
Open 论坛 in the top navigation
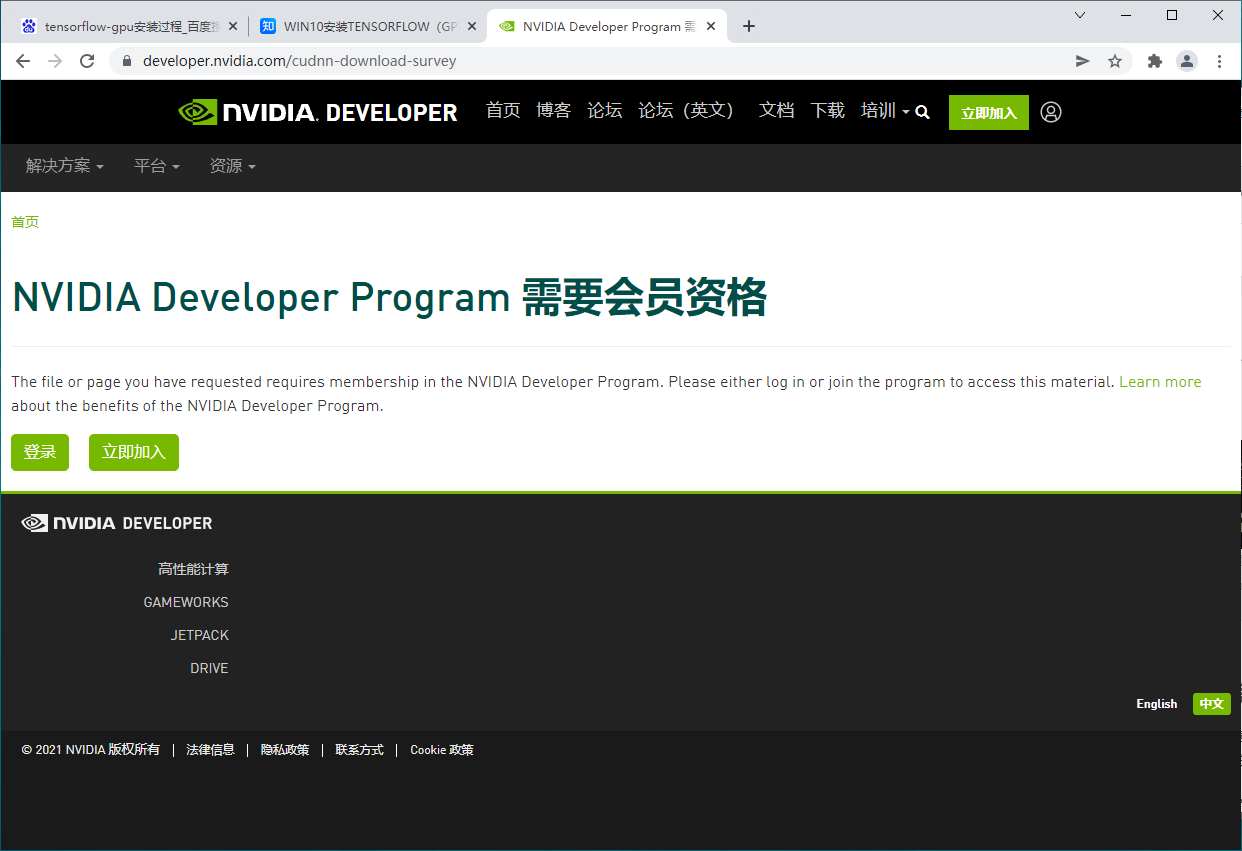604,111
